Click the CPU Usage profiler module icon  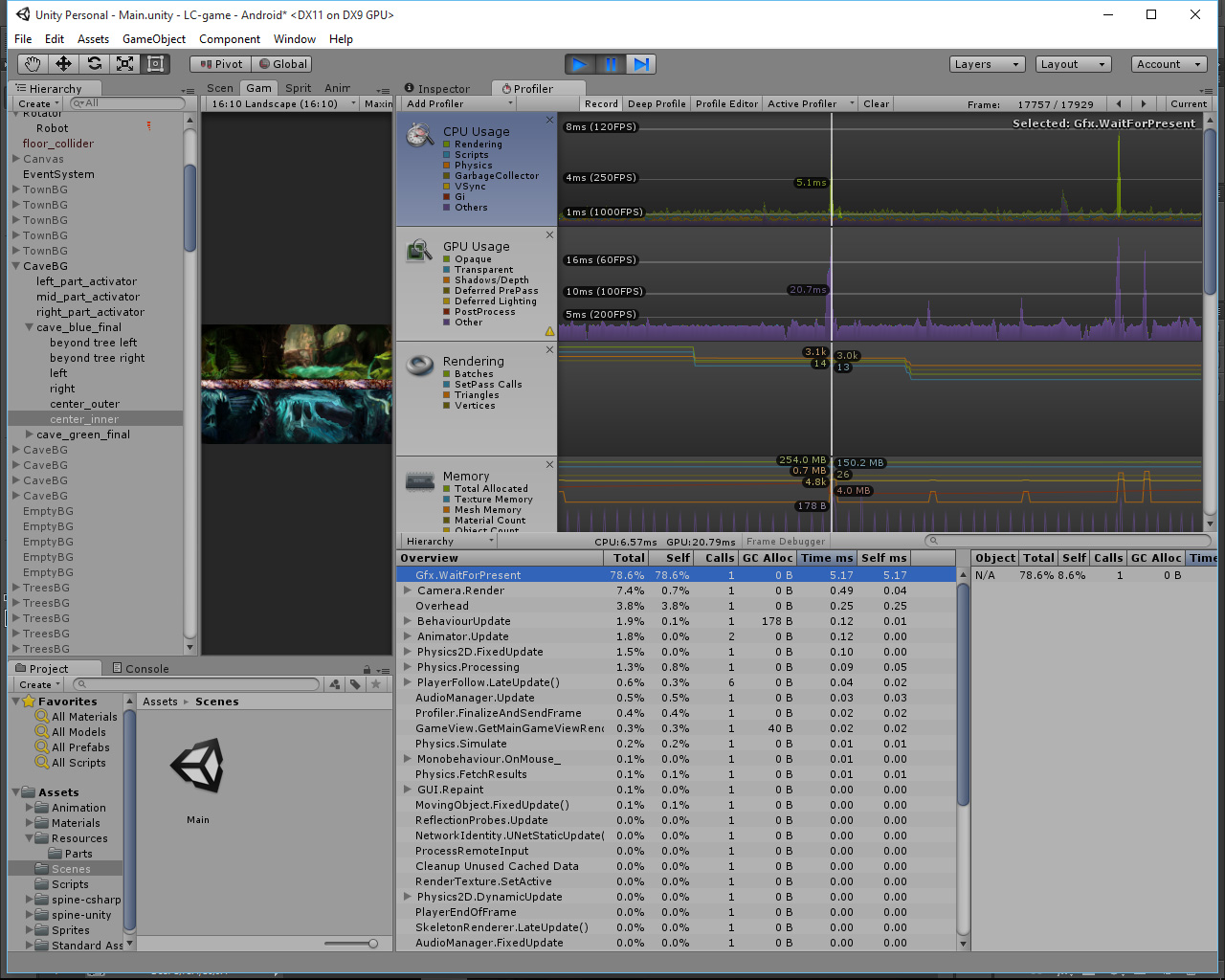[x=418, y=134]
